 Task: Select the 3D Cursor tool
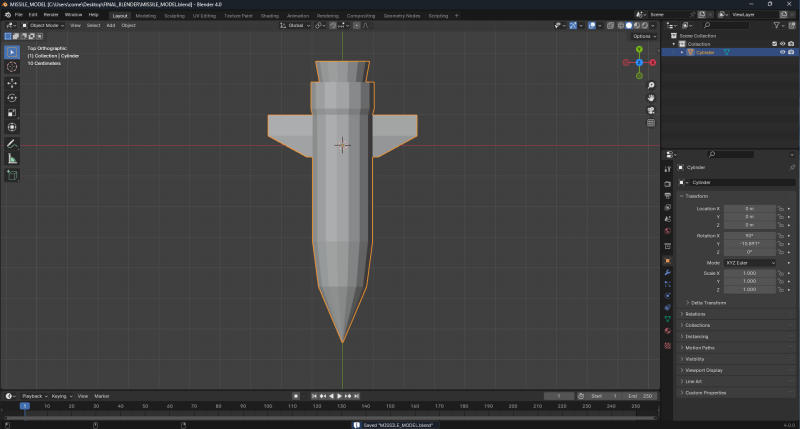(x=12, y=67)
